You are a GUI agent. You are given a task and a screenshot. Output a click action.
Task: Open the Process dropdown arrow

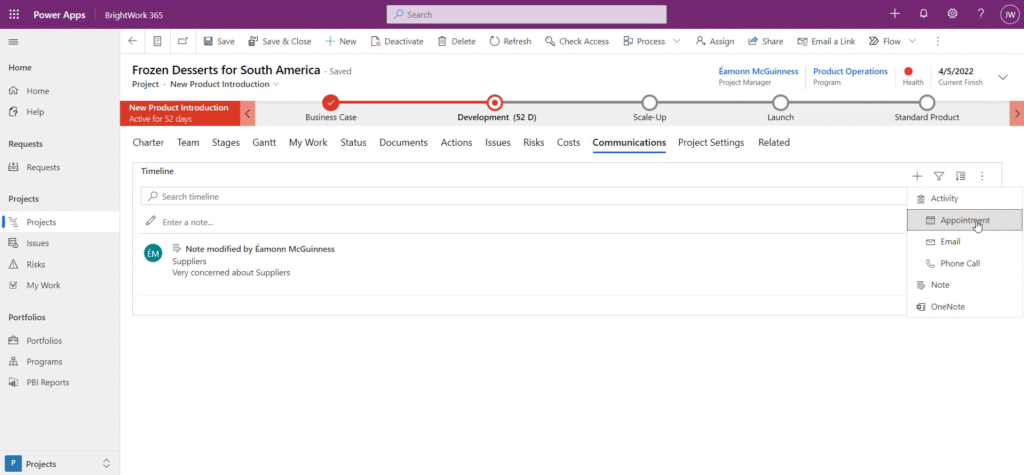pos(677,41)
